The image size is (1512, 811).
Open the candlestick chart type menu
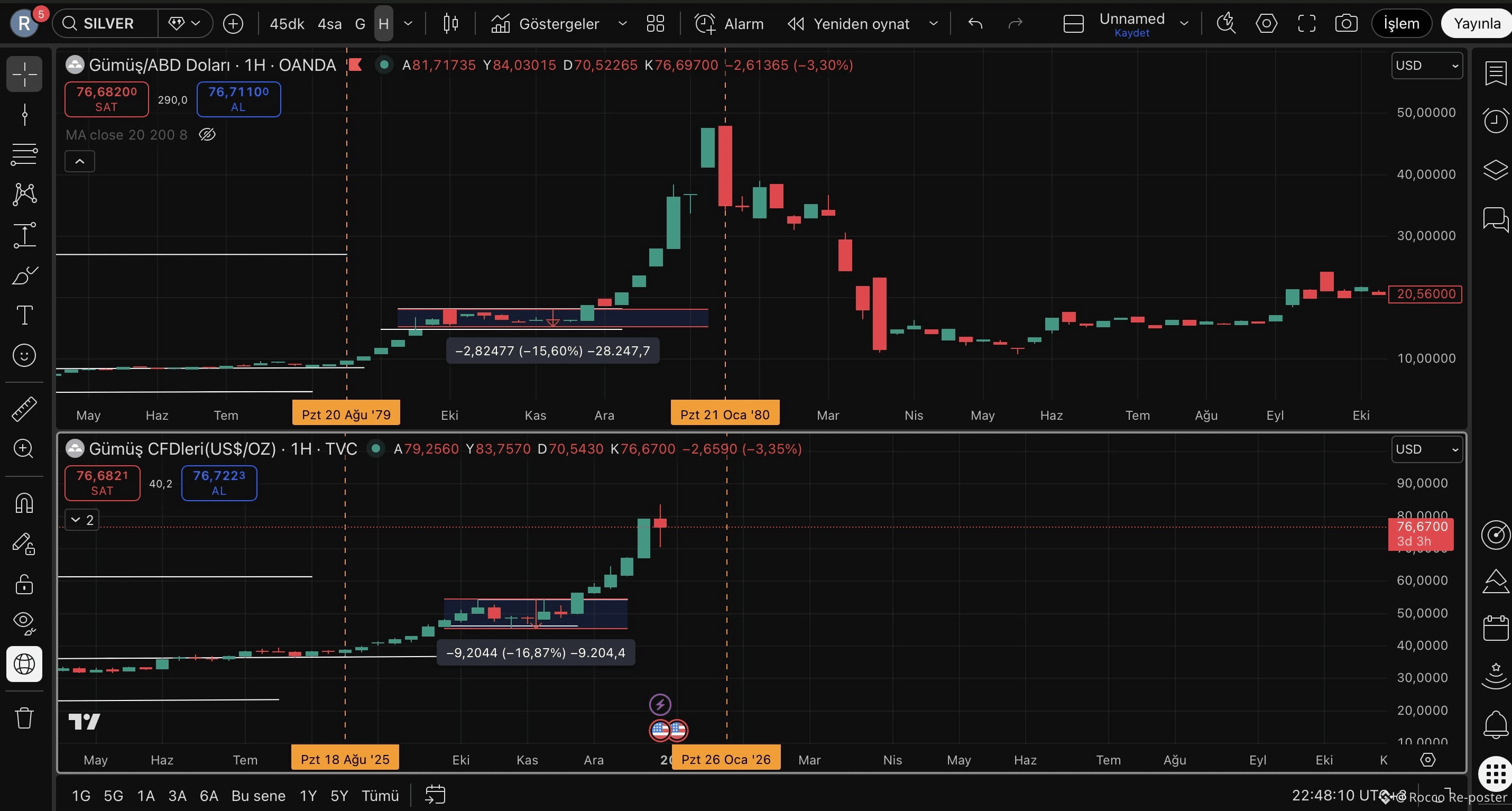click(450, 23)
